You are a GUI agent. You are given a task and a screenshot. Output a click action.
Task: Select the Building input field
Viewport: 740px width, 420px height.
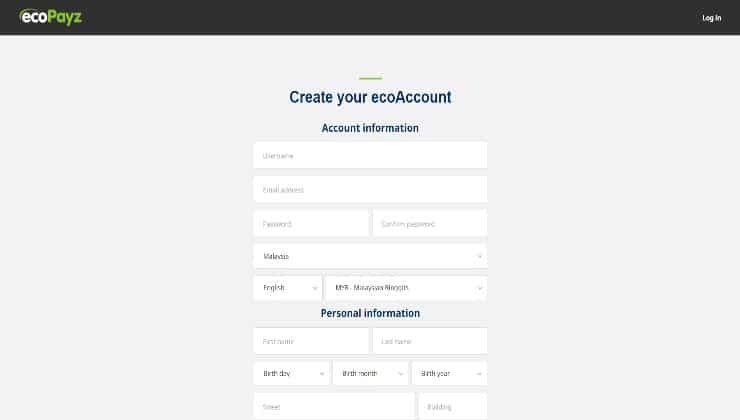click(x=453, y=406)
